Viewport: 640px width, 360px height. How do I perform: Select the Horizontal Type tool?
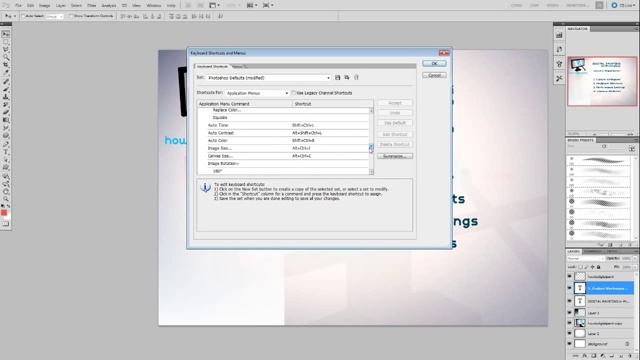tap(6, 152)
